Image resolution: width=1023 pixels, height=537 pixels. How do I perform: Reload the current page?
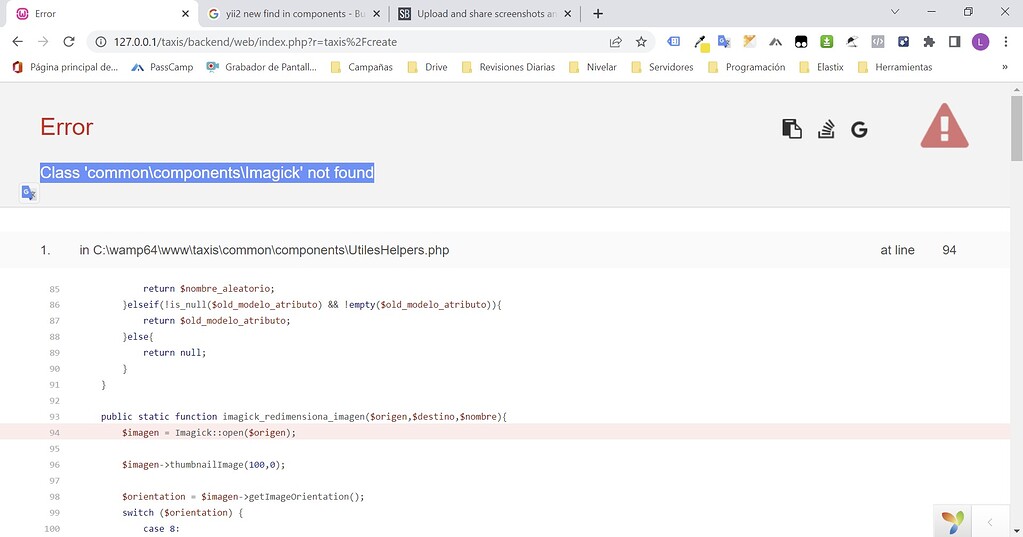tap(69, 42)
